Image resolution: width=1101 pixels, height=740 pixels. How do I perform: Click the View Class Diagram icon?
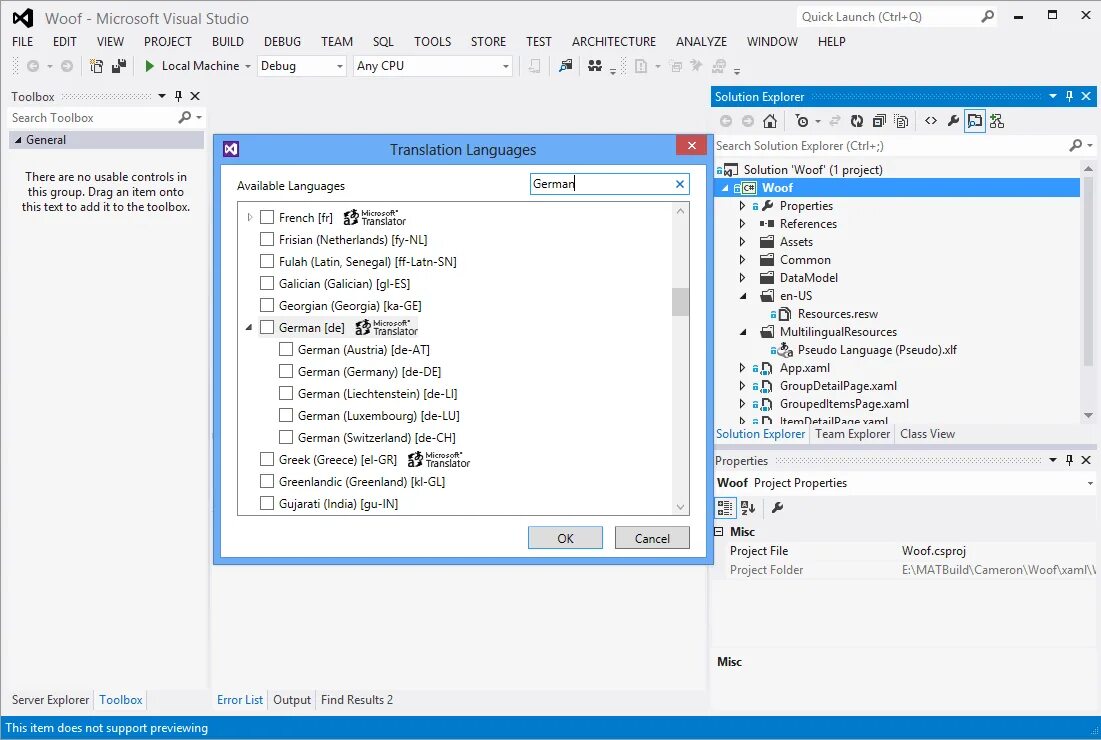pos(997,121)
